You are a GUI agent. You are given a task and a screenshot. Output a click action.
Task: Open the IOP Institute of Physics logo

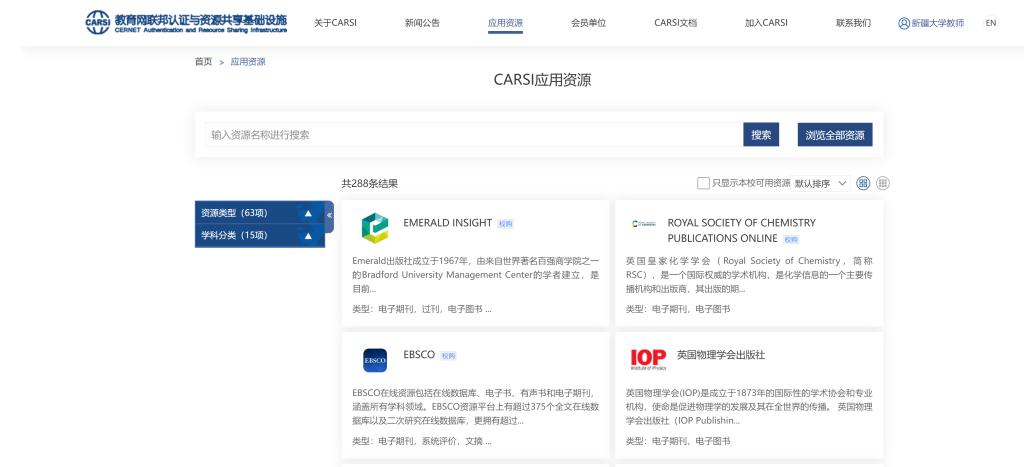point(648,359)
